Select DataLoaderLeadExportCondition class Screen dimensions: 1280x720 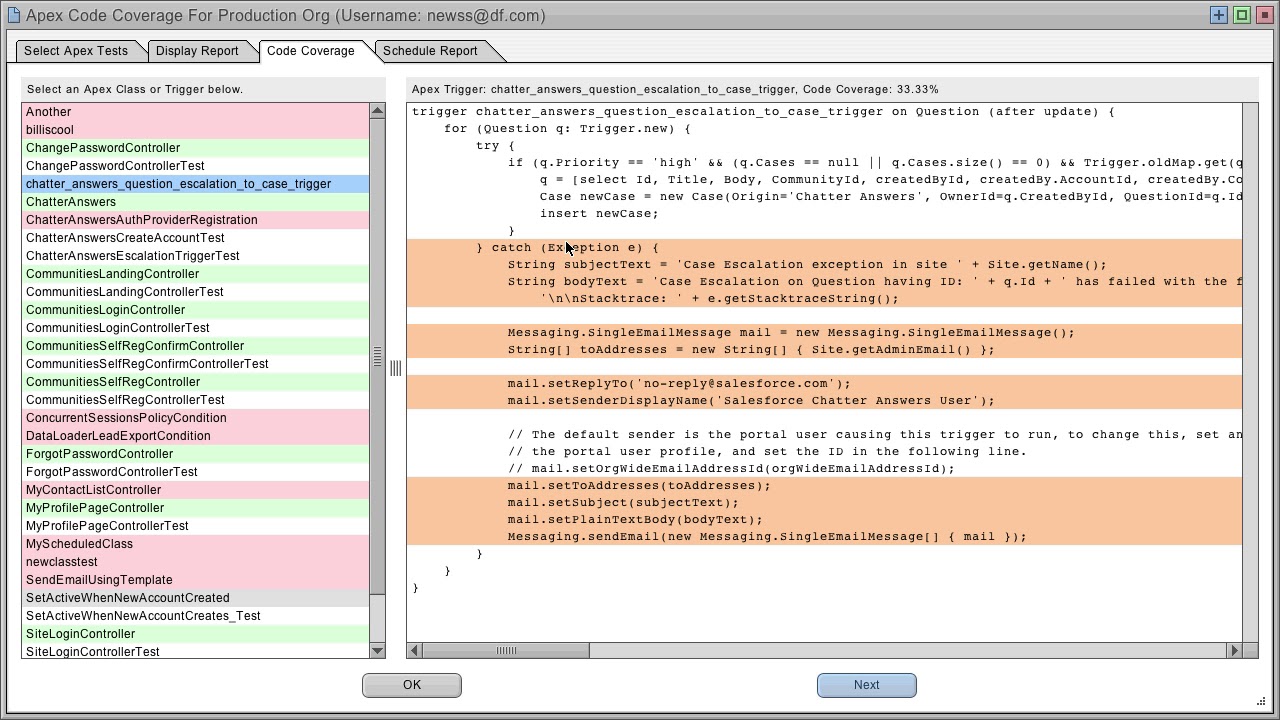(196, 436)
